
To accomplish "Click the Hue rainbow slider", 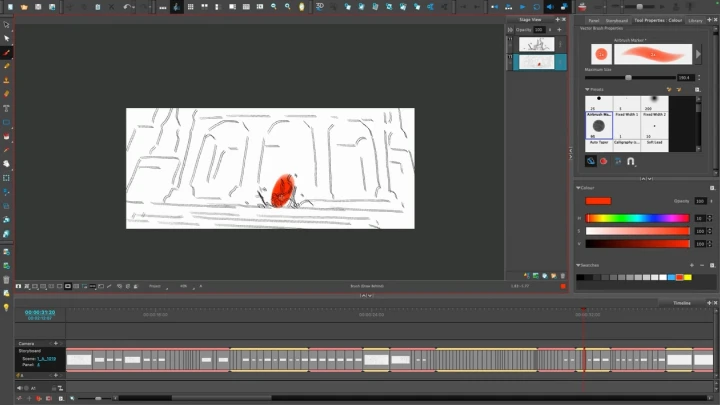I will coord(638,217).
